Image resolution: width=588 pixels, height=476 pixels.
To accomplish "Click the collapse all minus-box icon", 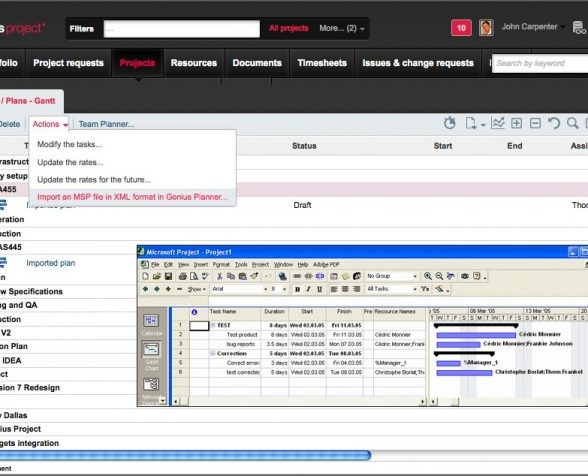I will click(x=535, y=123).
